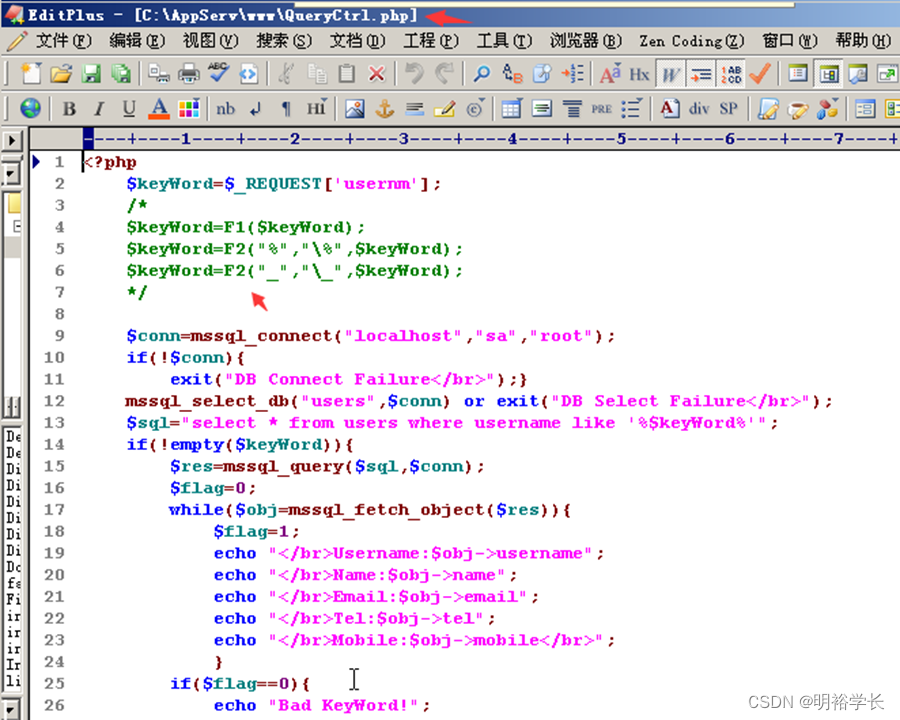Screen dimensions: 900x720
Task: Toggle word wrap W button
Action: (x=670, y=73)
